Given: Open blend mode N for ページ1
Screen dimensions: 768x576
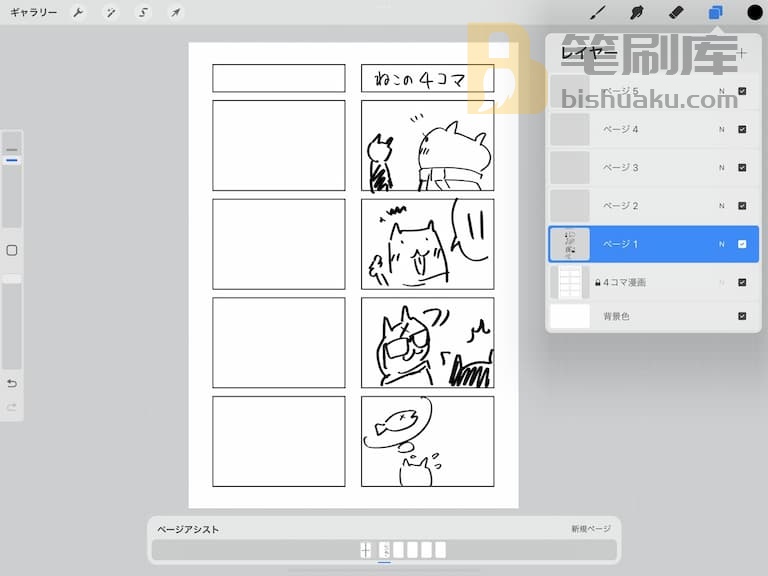Looking at the screenshot, I should coord(721,244).
